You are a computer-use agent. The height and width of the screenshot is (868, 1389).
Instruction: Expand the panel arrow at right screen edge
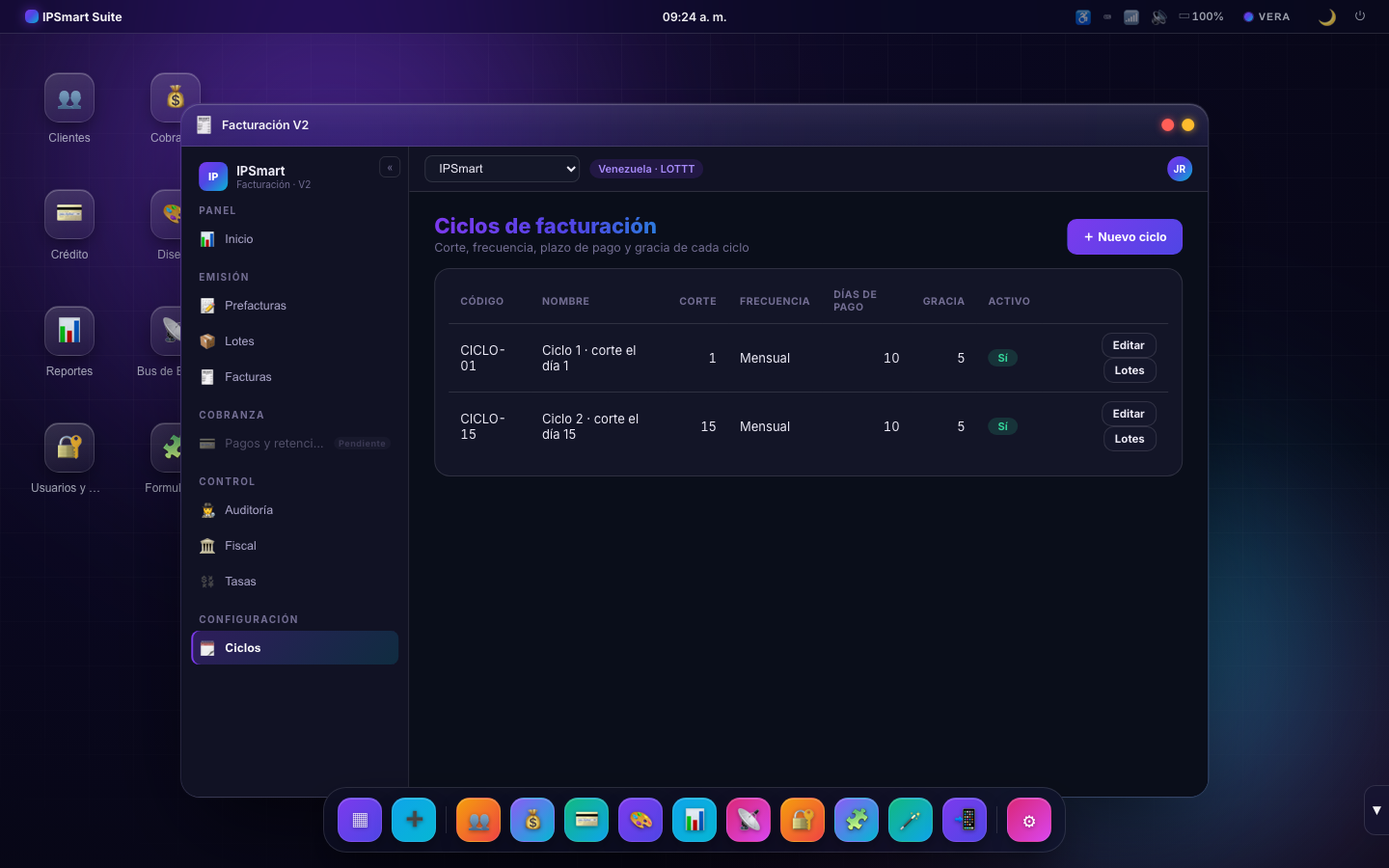tap(1376, 810)
